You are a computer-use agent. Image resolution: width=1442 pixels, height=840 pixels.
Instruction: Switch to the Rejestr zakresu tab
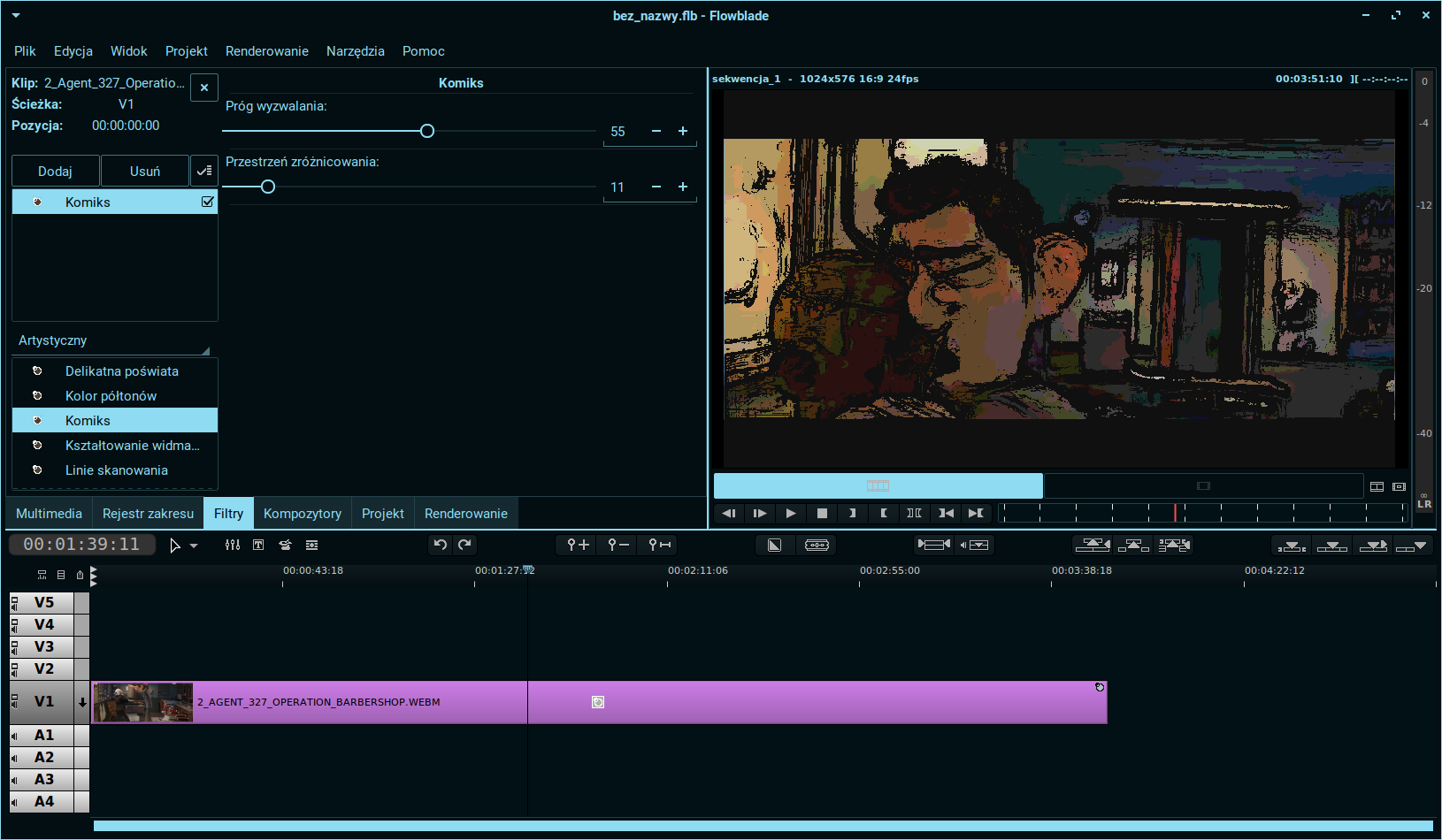click(x=148, y=514)
